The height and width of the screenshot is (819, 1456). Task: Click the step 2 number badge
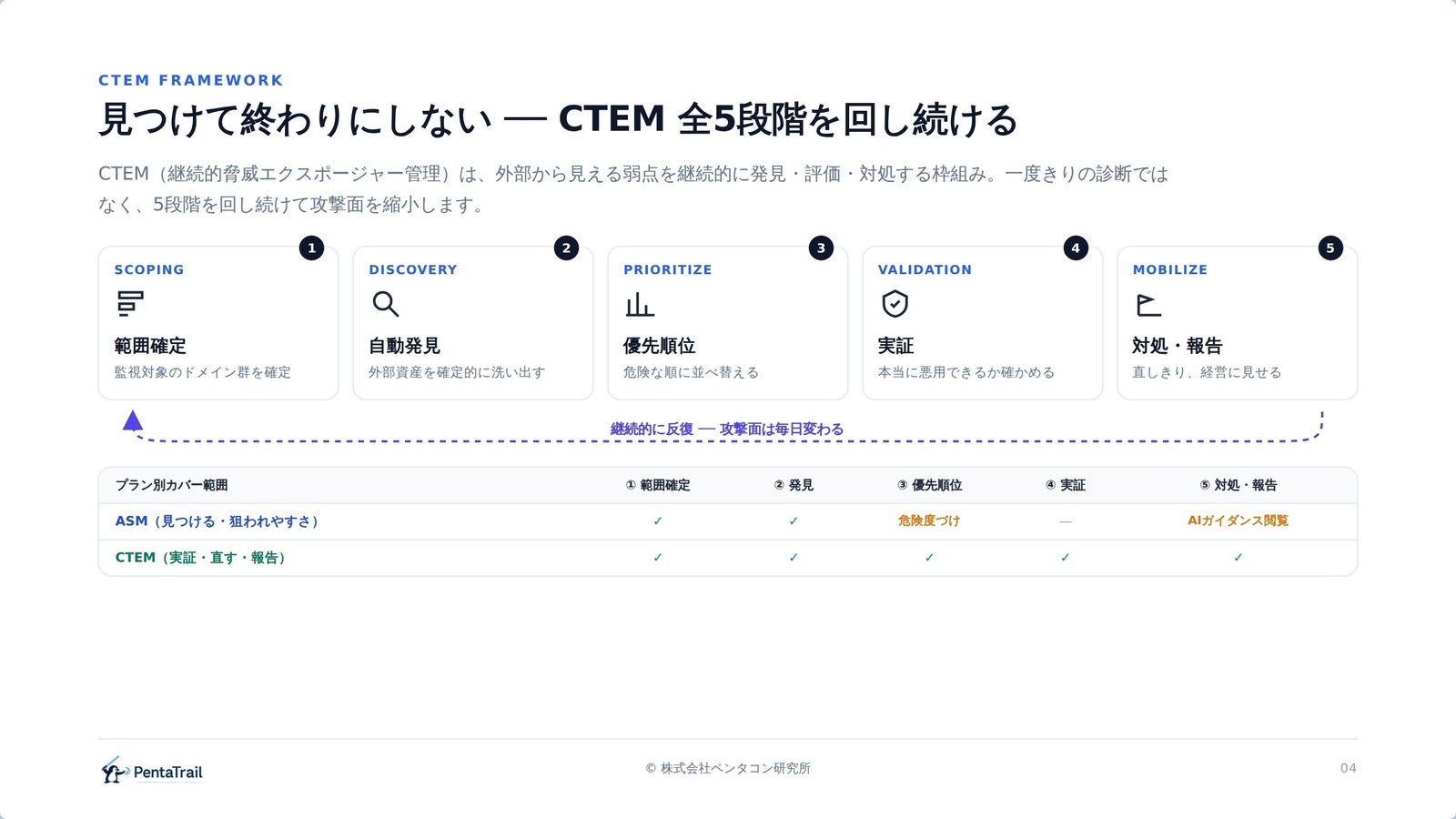click(566, 248)
